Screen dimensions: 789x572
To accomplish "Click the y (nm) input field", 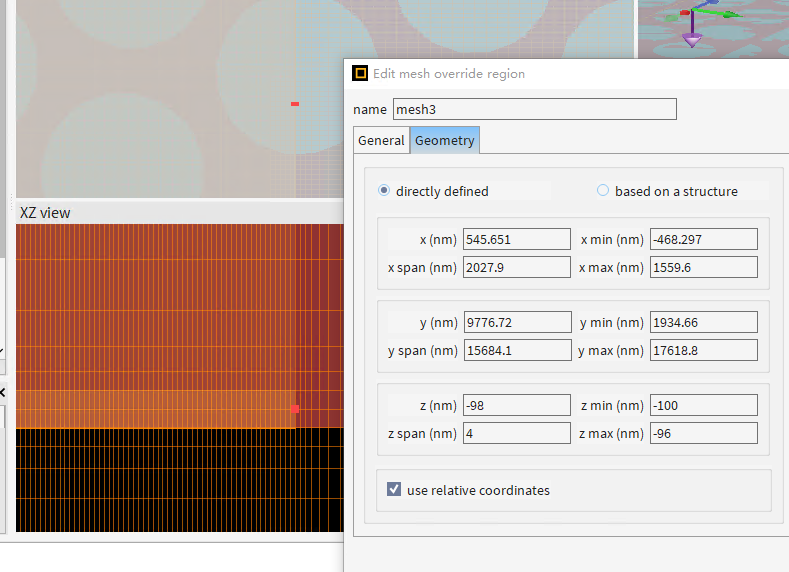I will pos(517,322).
